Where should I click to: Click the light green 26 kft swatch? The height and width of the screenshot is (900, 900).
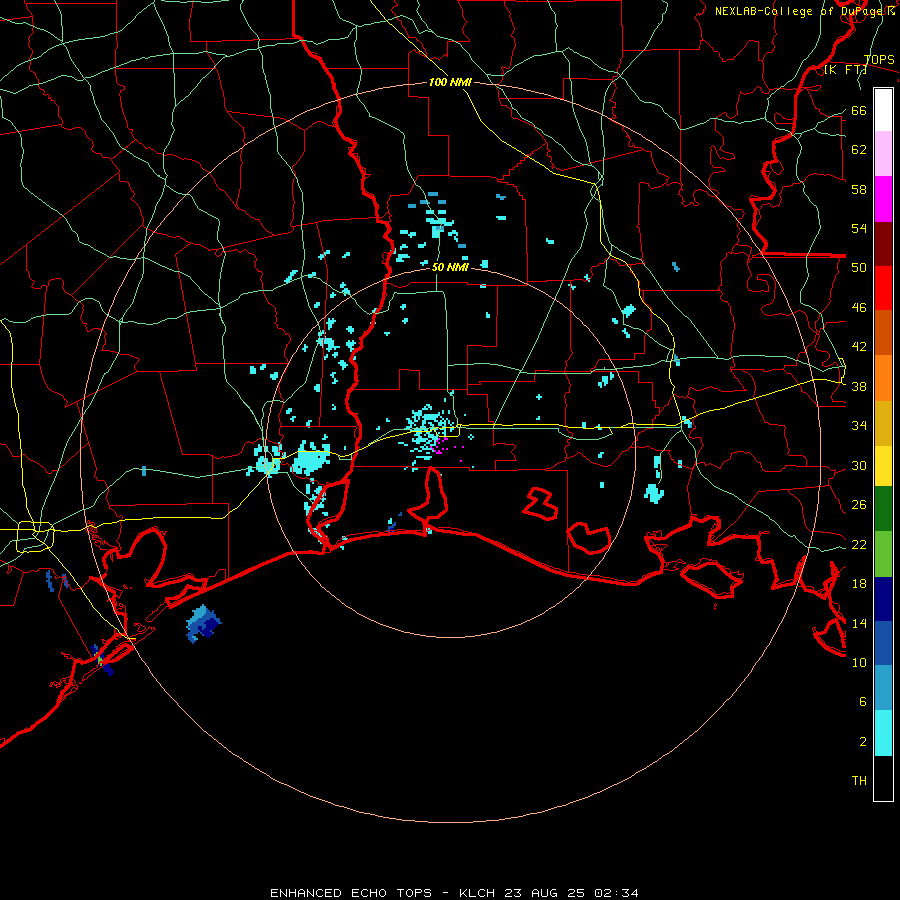(883, 554)
